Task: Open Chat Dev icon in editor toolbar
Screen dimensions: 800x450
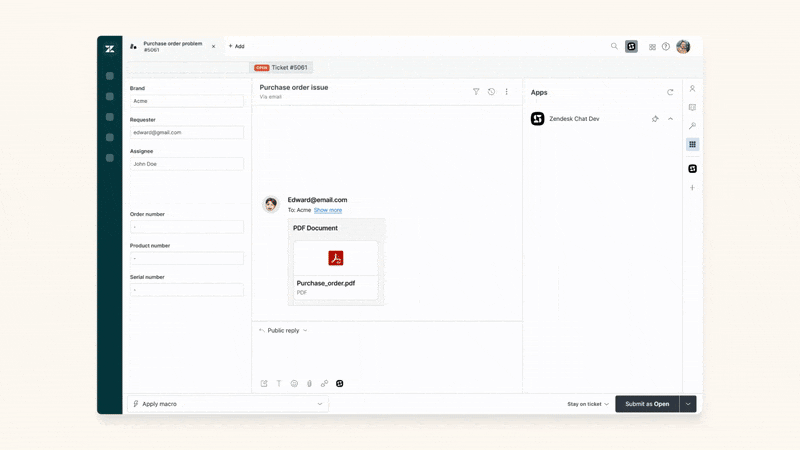Action: click(x=339, y=384)
